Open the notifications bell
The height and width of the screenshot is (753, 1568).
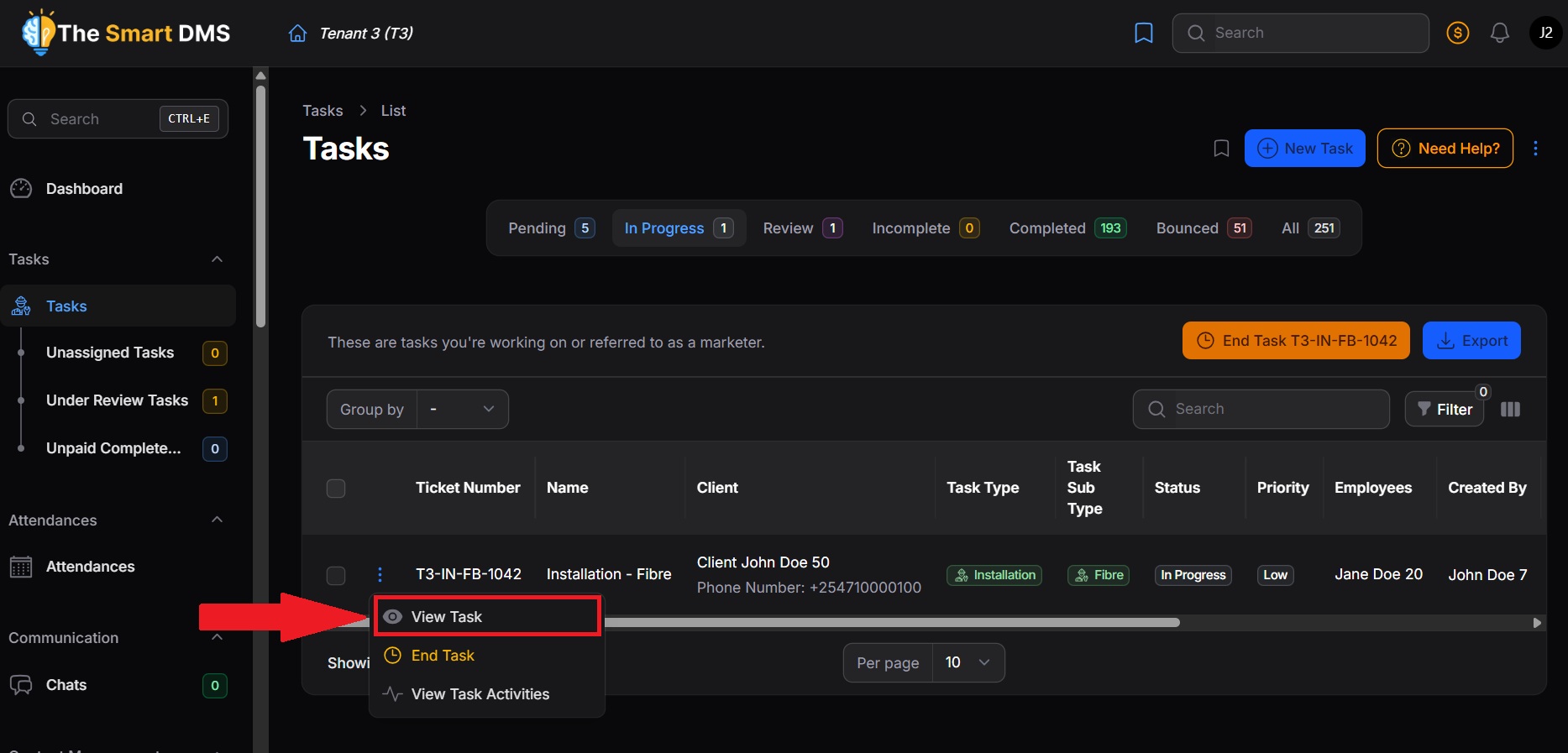click(x=1499, y=34)
